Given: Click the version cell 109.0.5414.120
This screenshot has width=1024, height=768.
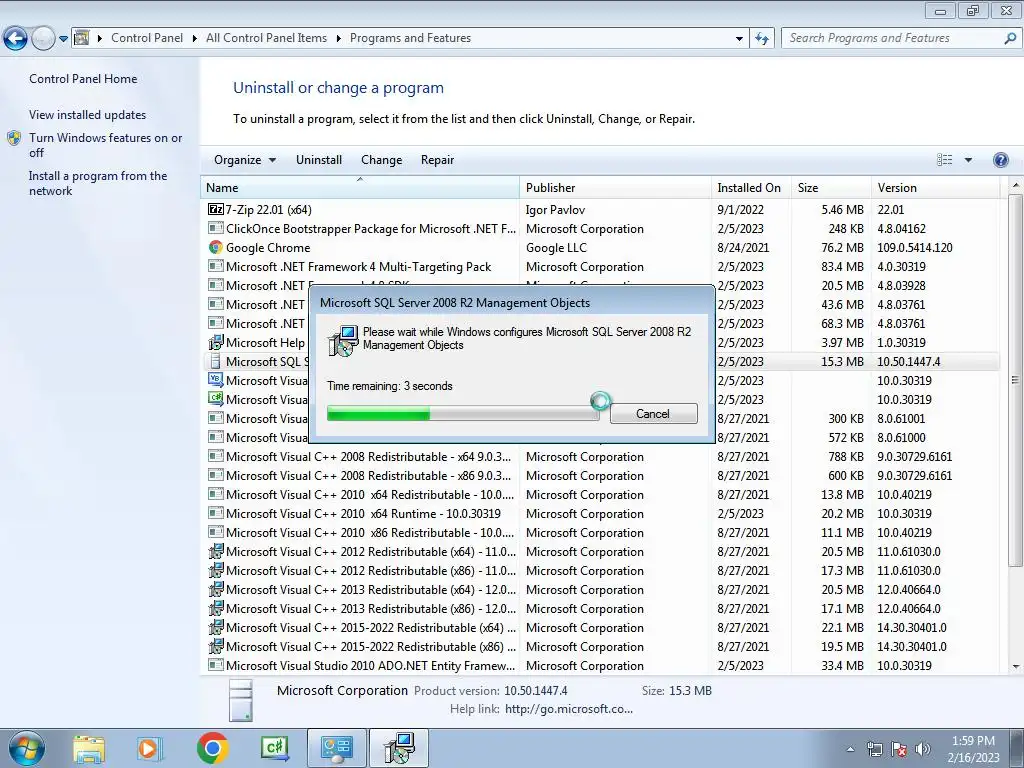Looking at the screenshot, I should [x=915, y=248].
